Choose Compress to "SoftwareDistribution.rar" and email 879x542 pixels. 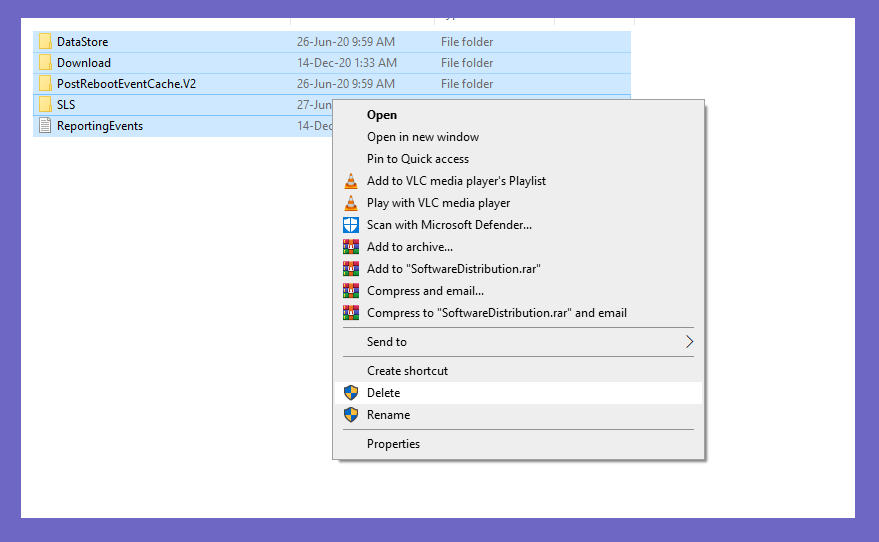(x=518, y=313)
